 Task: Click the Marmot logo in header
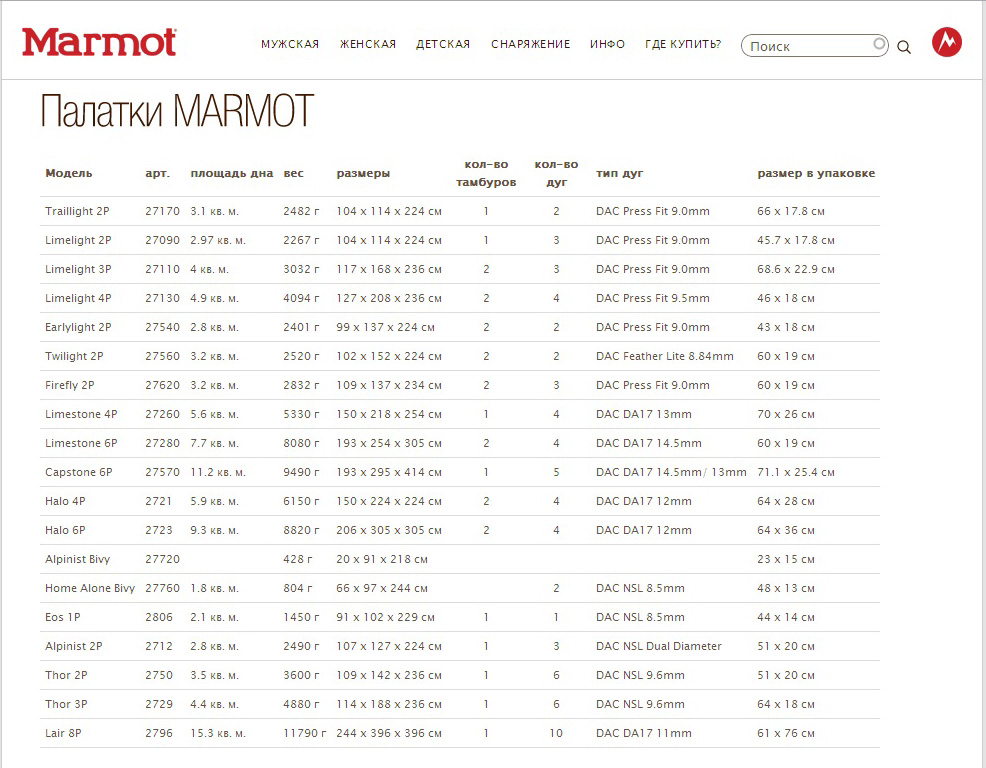(99, 42)
